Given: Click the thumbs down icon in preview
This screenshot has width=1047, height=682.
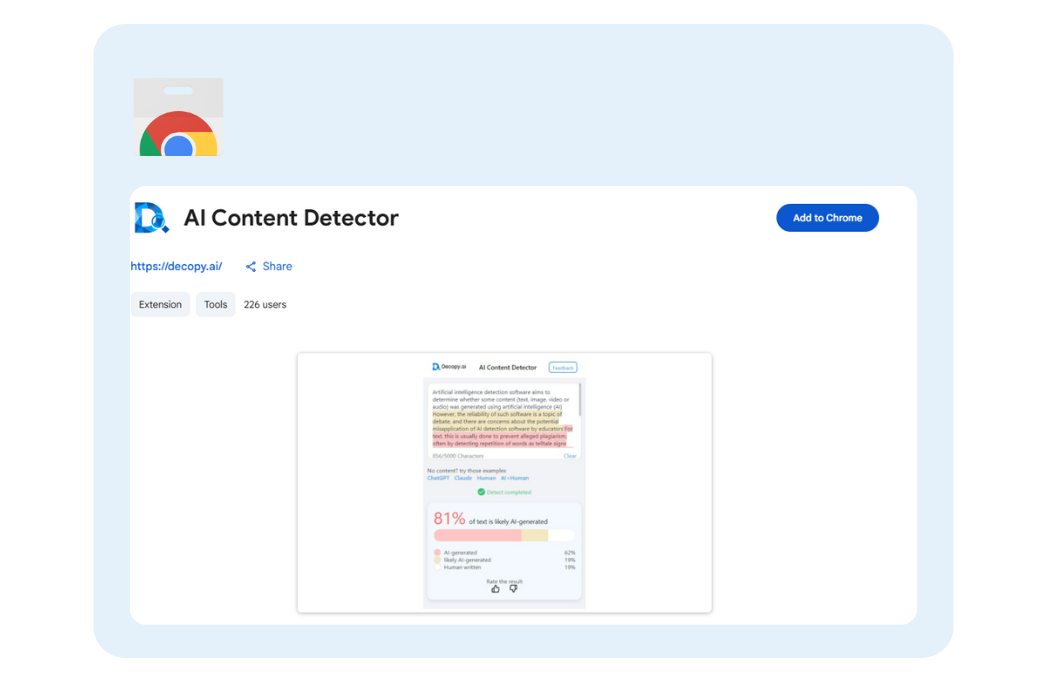Looking at the screenshot, I should [x=513, y=589].
